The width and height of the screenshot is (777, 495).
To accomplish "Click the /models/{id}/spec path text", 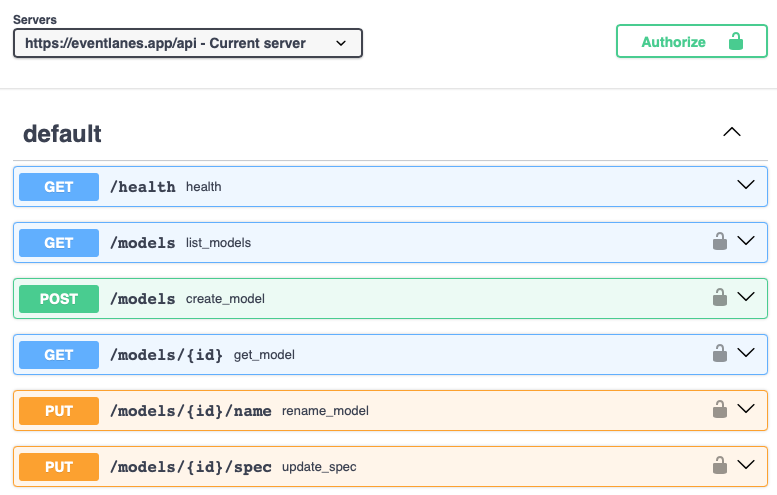I will (191, 467).
